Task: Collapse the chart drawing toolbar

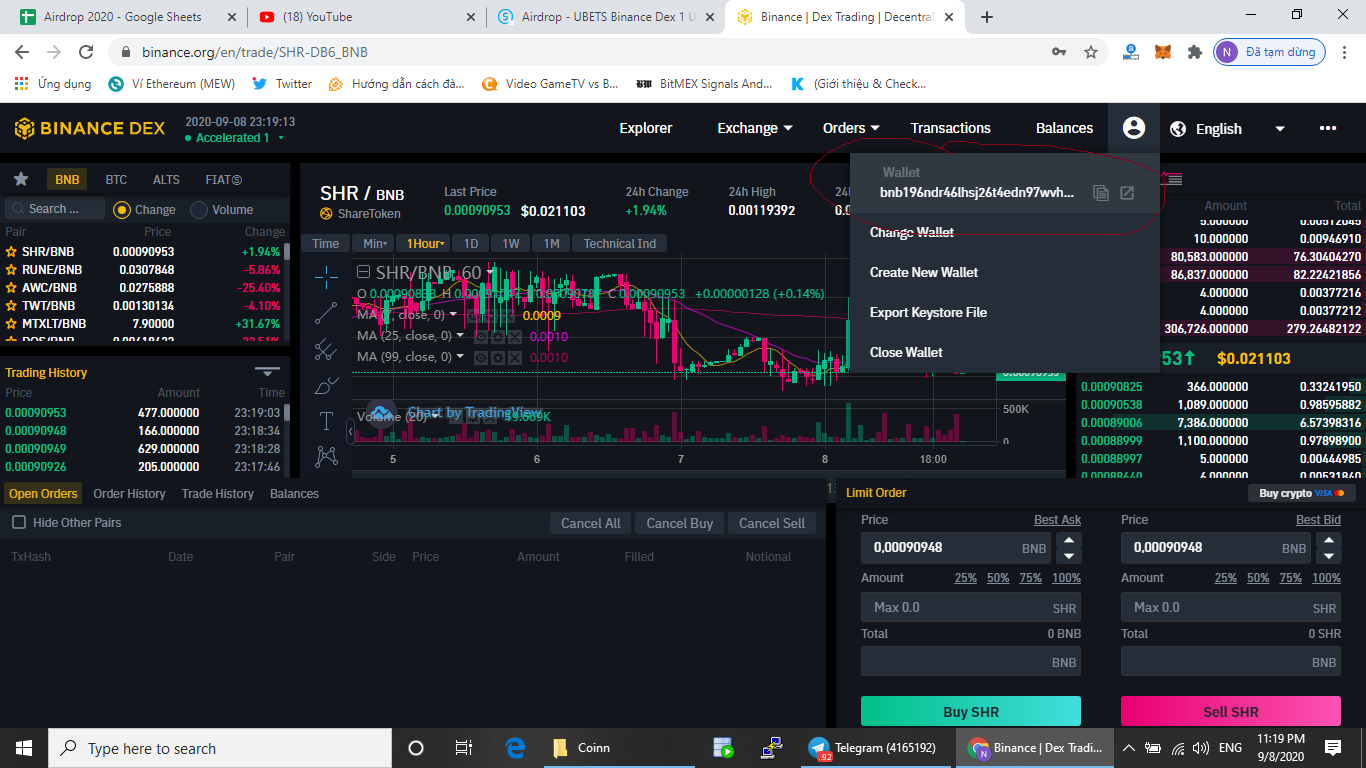Action: tap(350, 431)
